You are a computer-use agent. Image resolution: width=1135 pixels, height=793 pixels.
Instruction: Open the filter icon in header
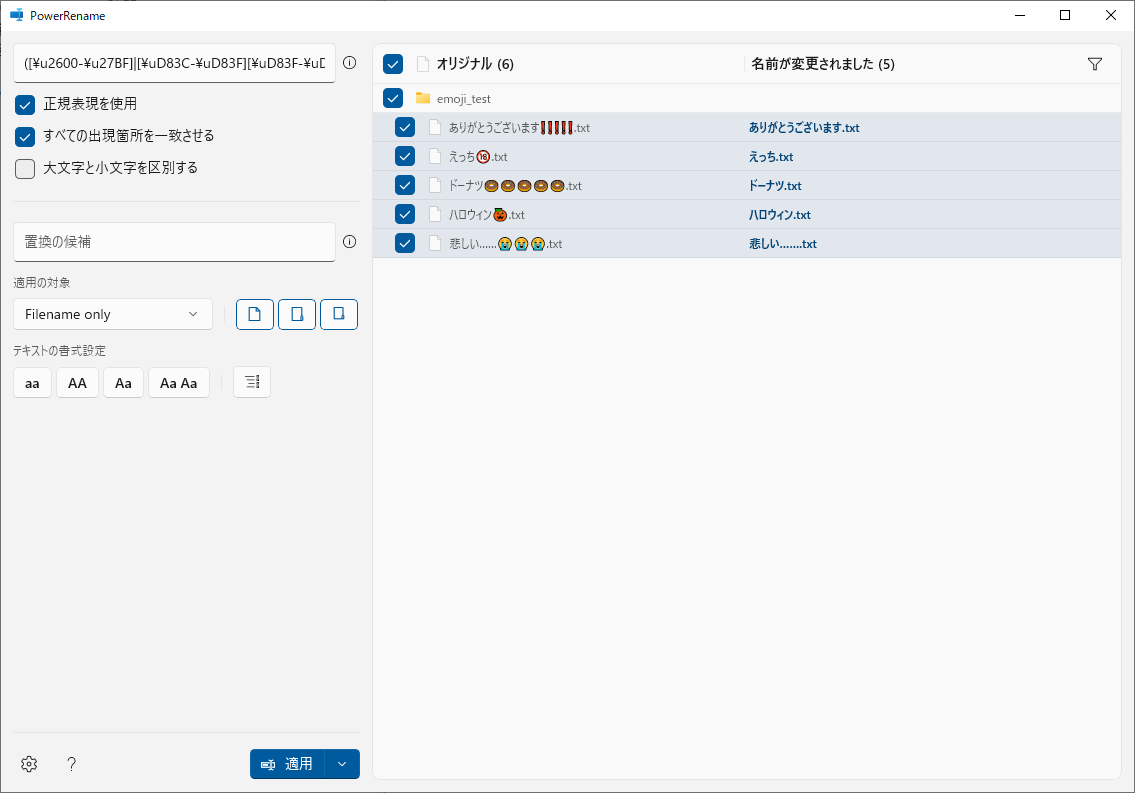coord(1095,64)
